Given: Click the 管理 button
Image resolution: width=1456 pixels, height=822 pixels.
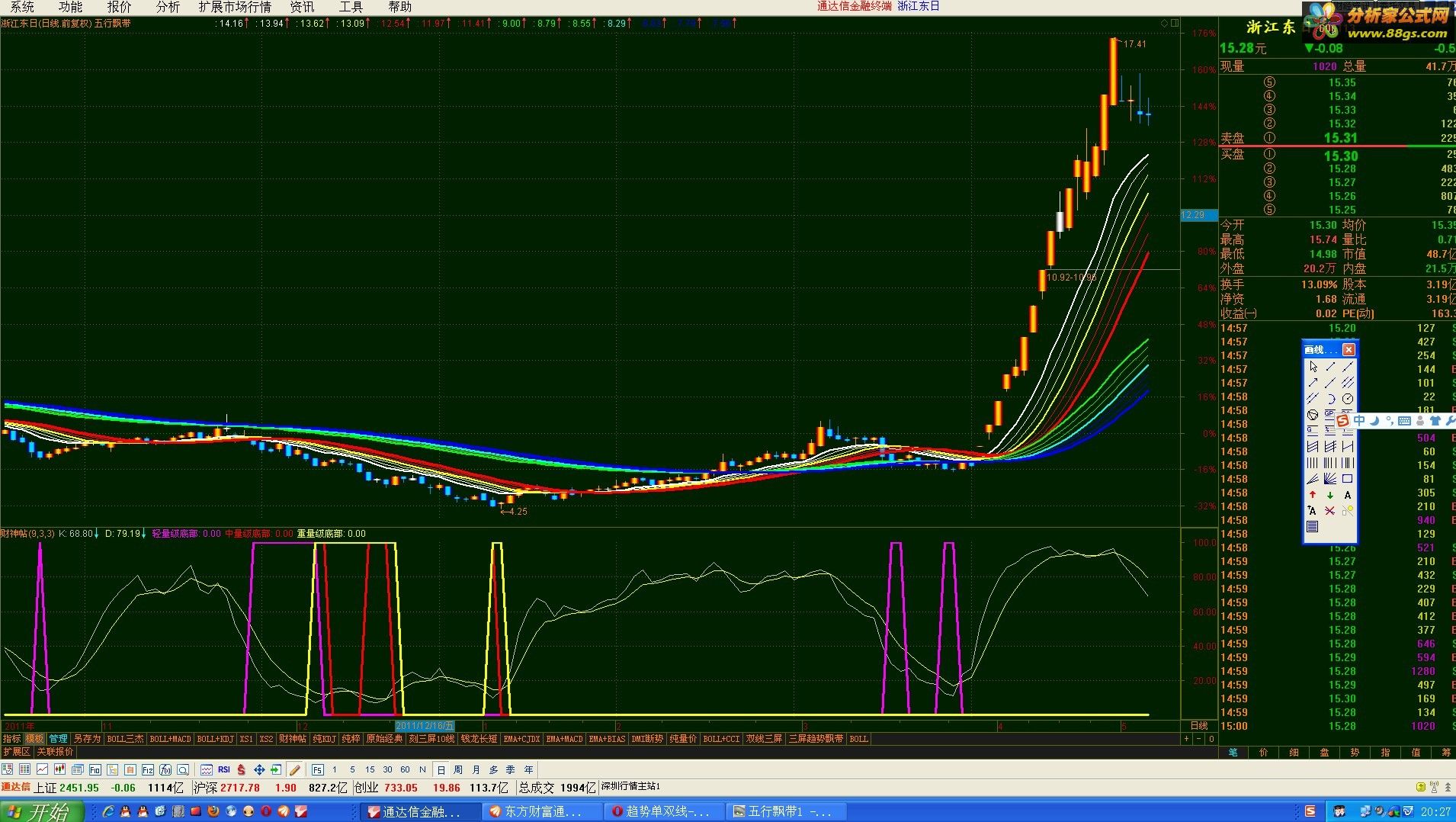Looking at the screenshot, I should [59, 739].
